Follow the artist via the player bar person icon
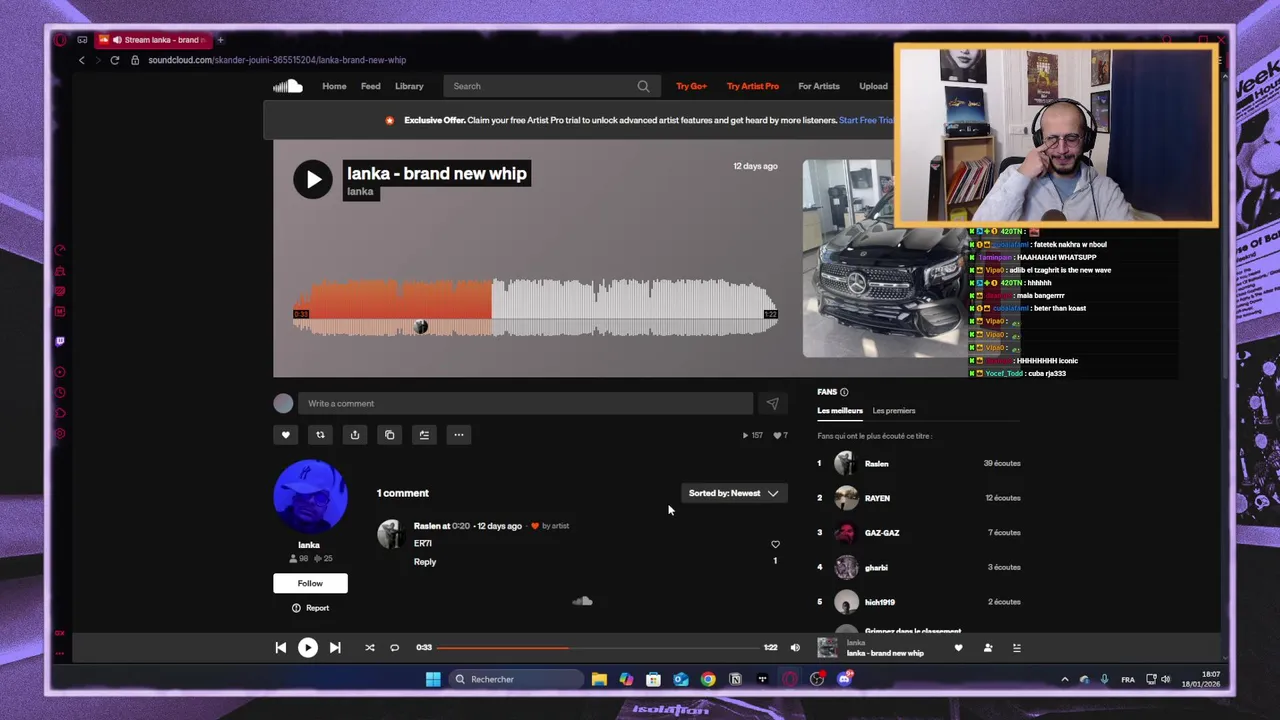The height and width of the screenshot is (720, 1280). pyautogui.click(x=988, y=648)
